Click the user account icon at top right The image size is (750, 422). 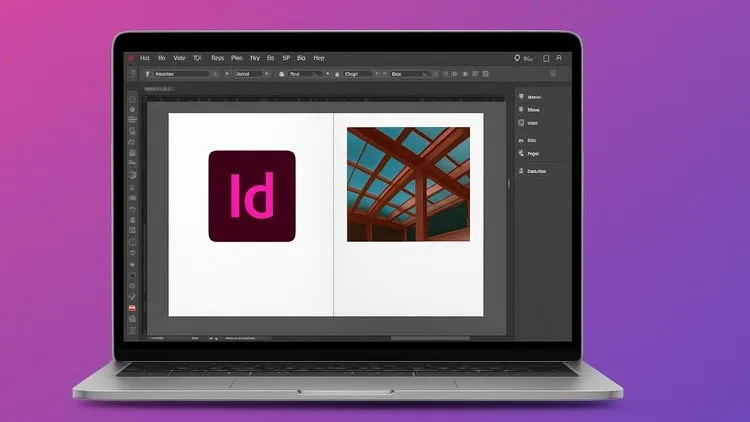coord(559,58)
